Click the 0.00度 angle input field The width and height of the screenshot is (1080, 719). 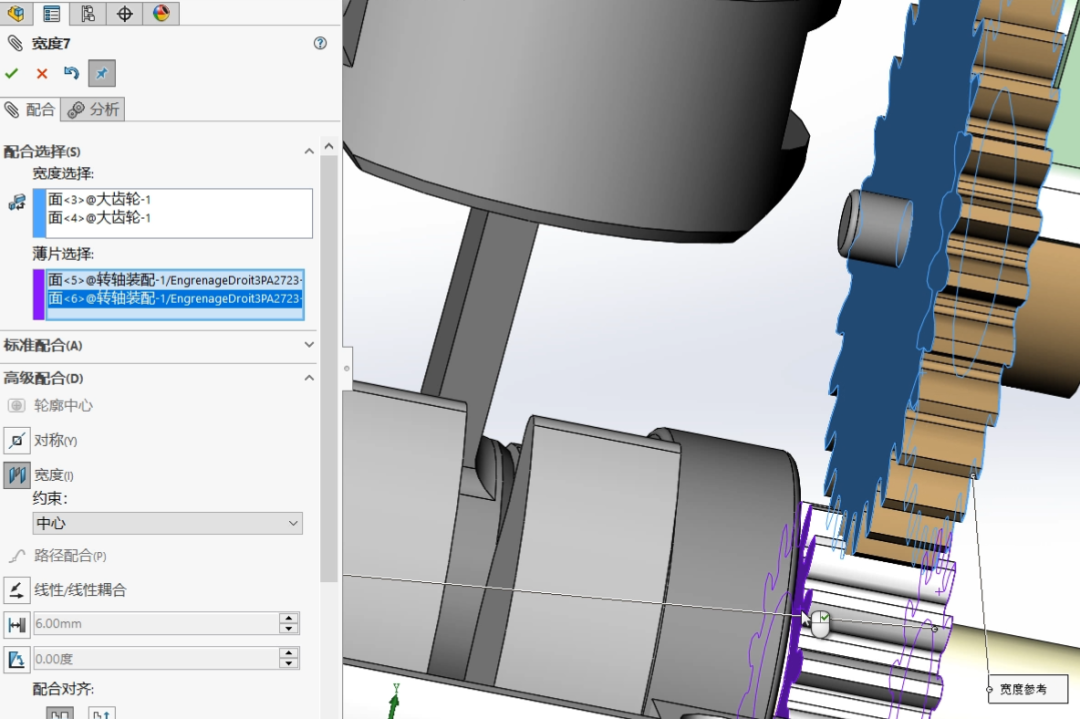(156, 659)
